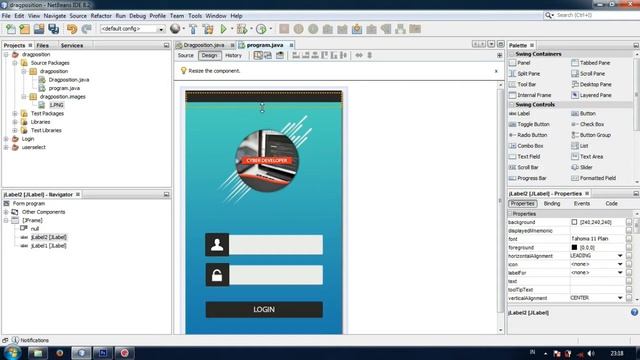Expand the Test Packages tree node
Screen dimensions: 640x360
click(15, 113)
